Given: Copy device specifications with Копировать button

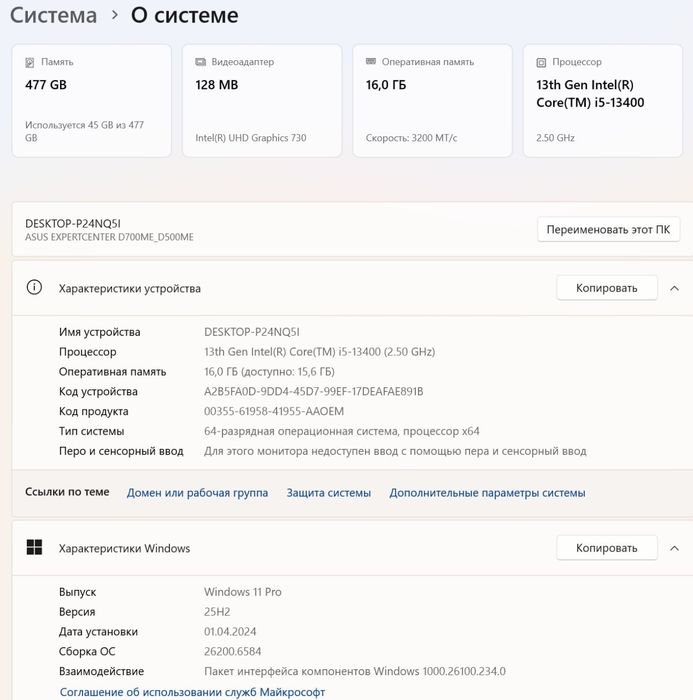Looking at the screenshot, I should click(606, 288).
